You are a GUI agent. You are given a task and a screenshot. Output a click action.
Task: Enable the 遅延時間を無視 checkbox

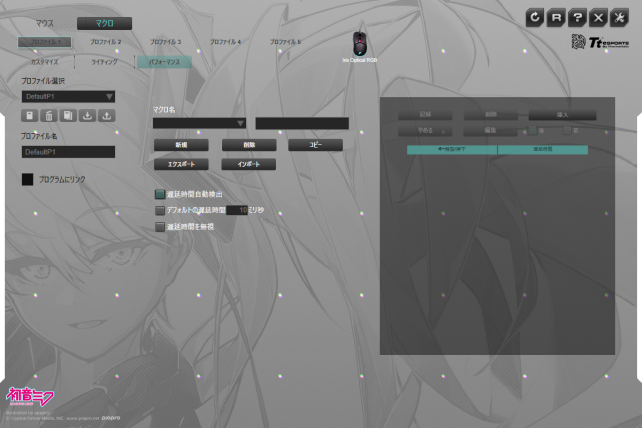tap(160, 226)
